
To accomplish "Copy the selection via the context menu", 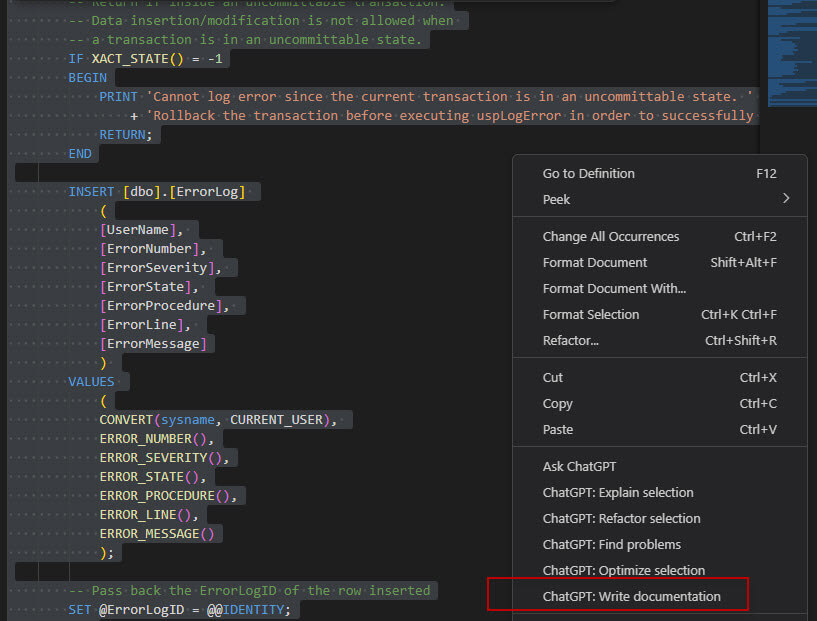I will (x=557, y=403).
